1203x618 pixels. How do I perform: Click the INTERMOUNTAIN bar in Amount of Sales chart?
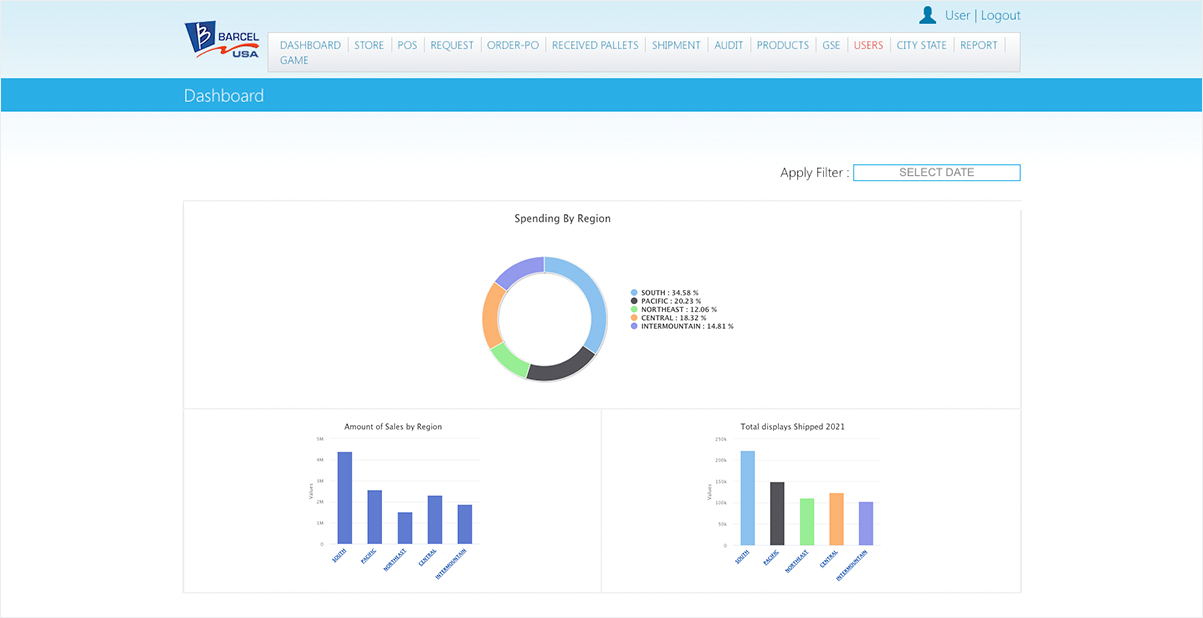465,525
